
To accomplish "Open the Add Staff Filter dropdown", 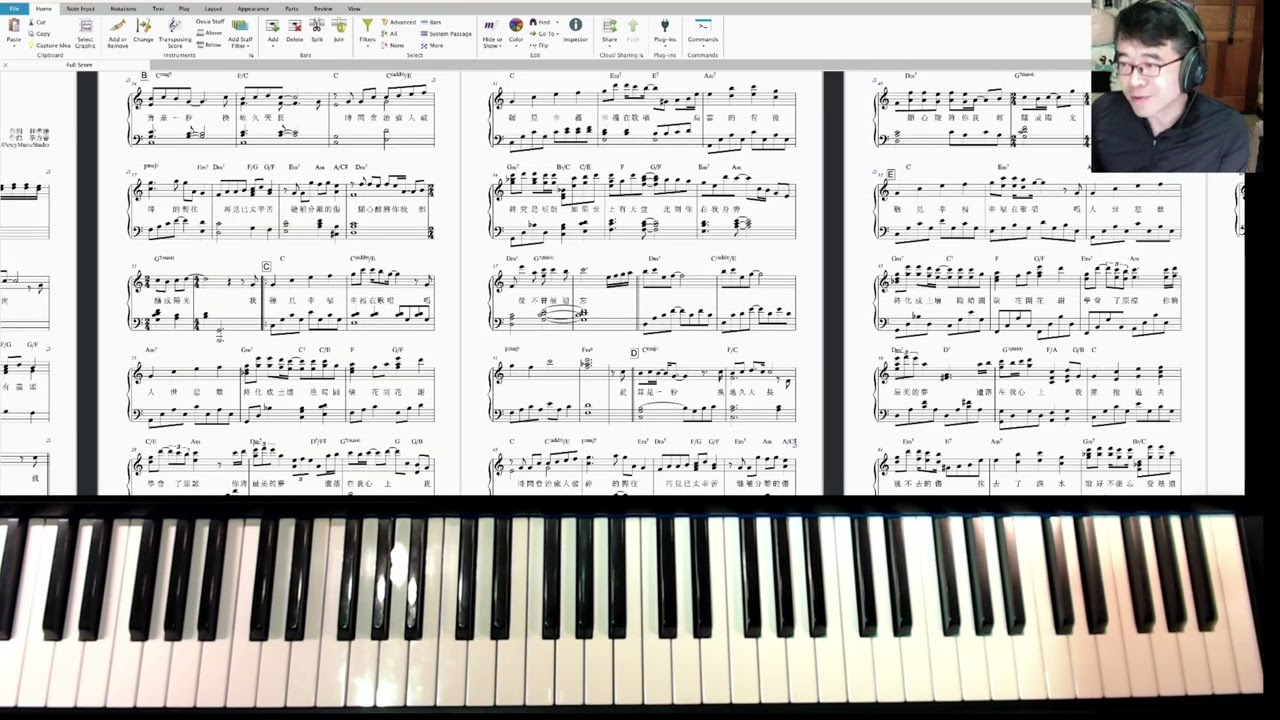I will [240, 32].
